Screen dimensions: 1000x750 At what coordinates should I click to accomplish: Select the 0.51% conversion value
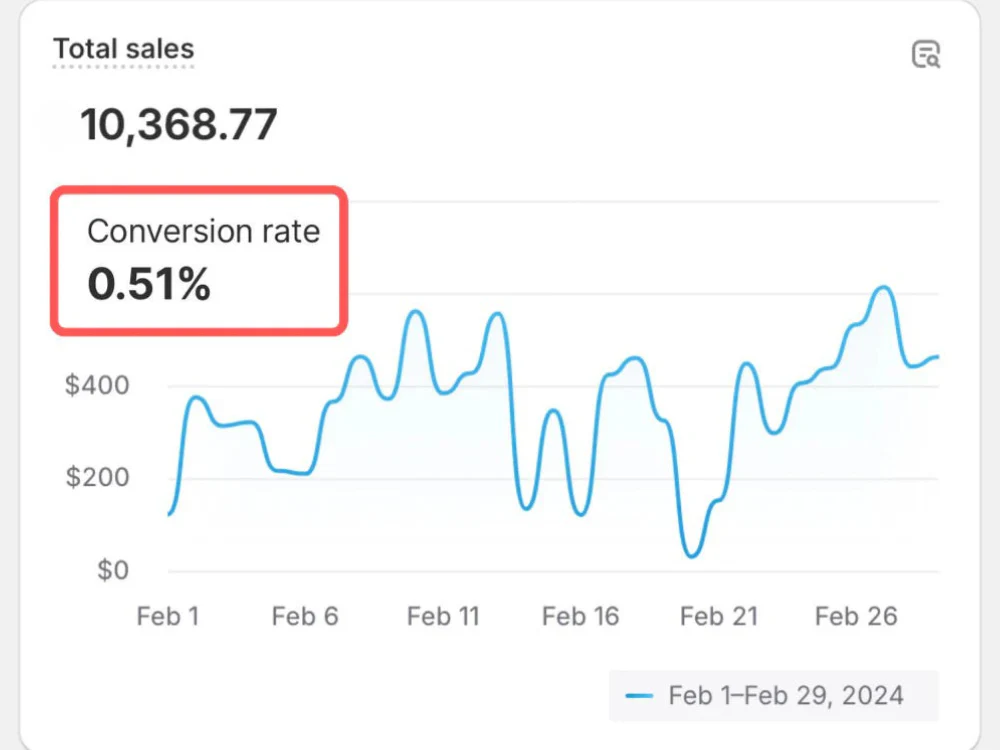point(149,286)
